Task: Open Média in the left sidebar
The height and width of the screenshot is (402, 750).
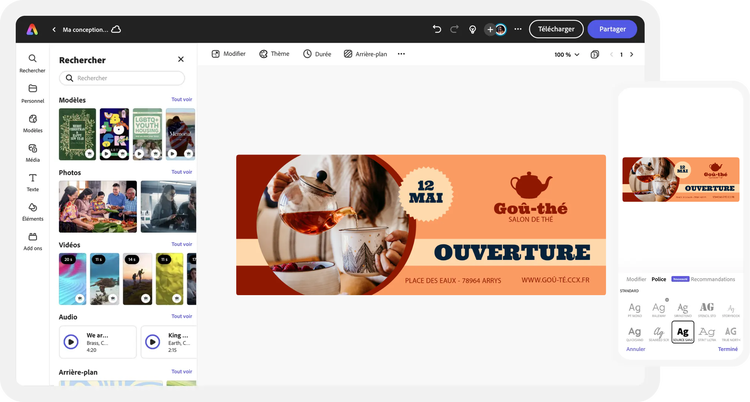Action: (x=33, y=153)
